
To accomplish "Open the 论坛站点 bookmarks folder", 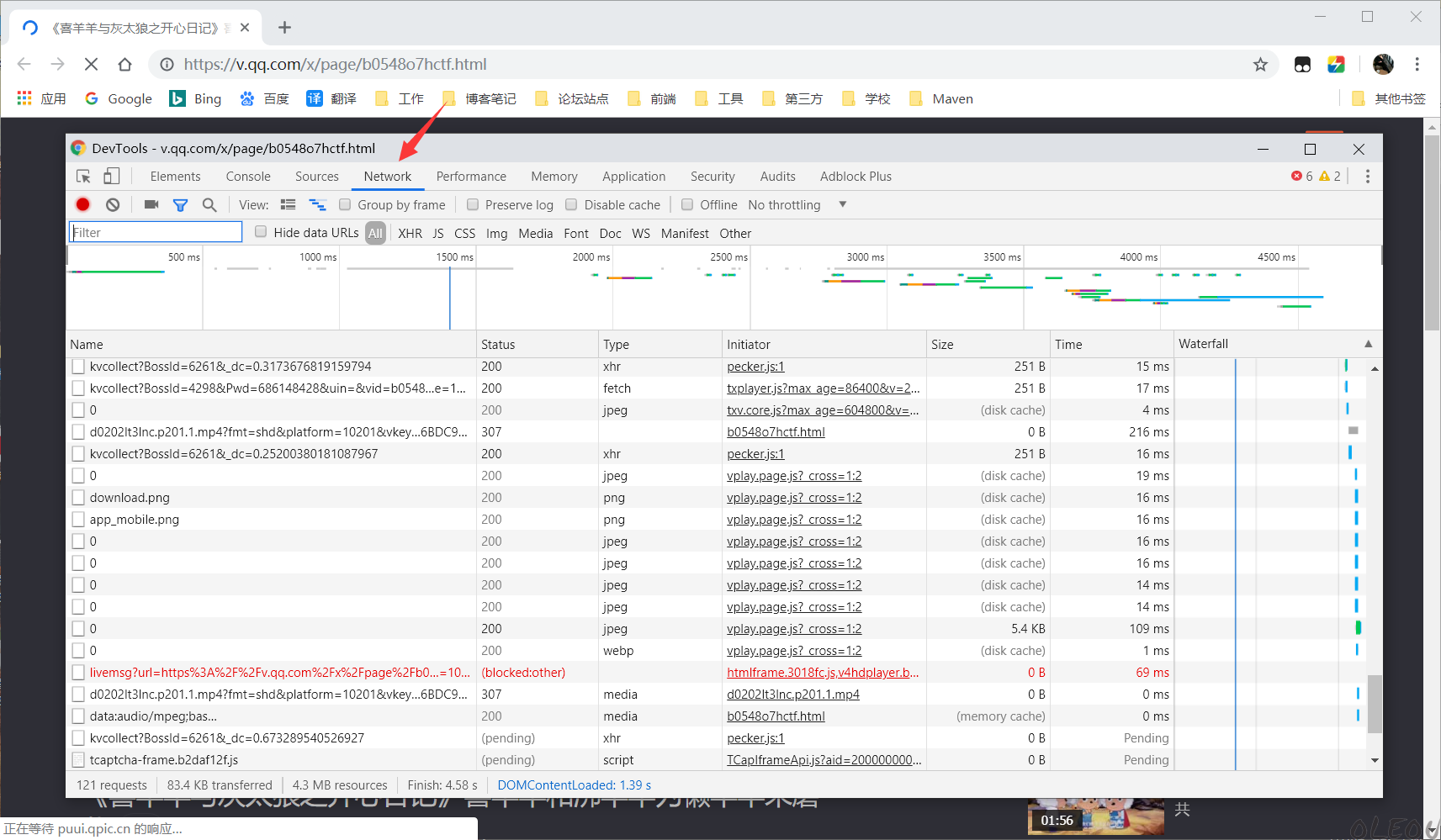I will tap(572, 98).
